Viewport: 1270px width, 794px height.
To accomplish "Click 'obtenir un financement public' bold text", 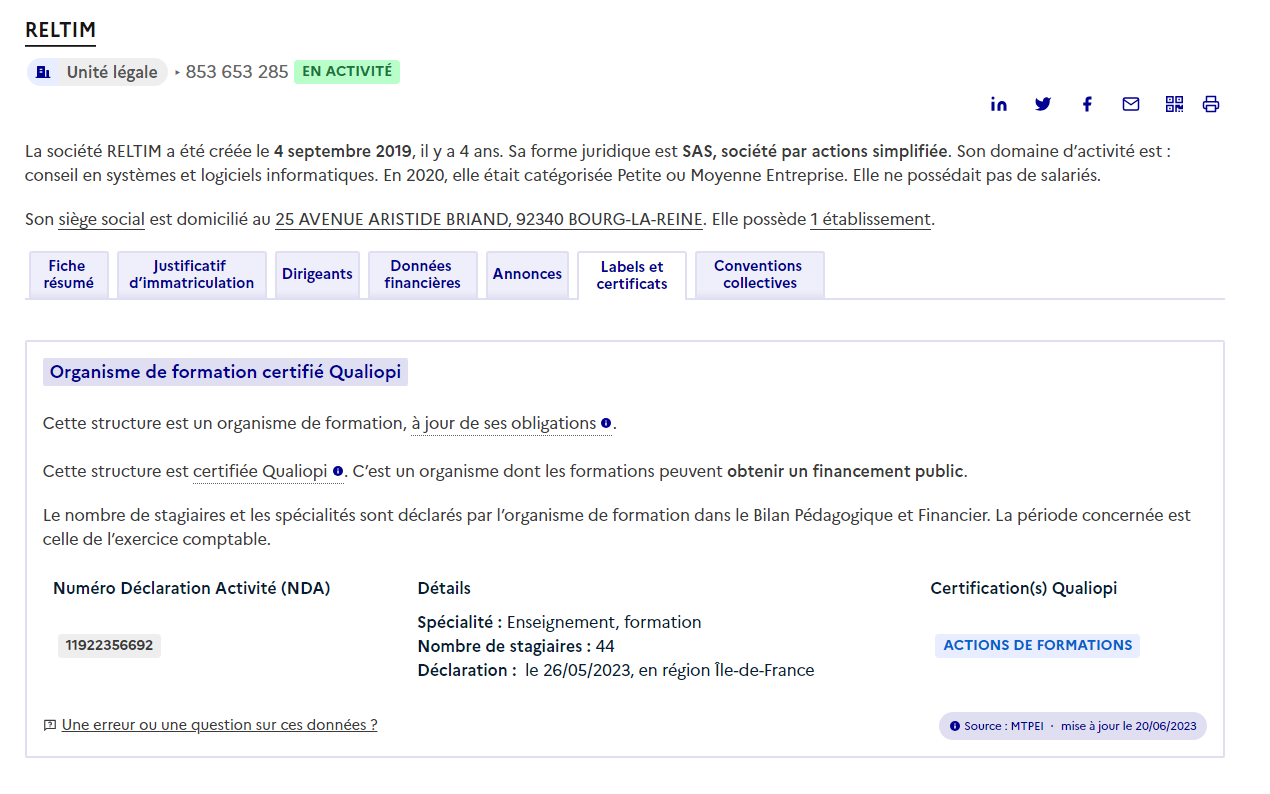I will coord(845,472).
